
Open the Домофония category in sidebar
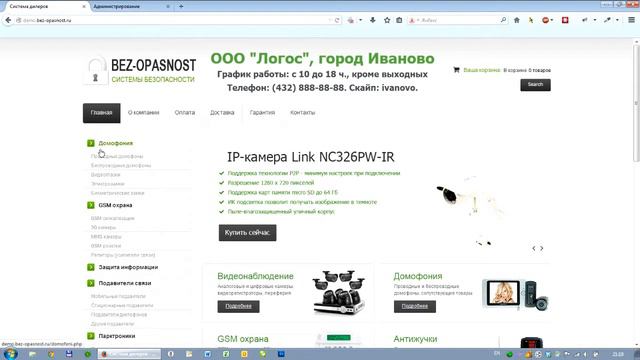click(x=116, y=143)
